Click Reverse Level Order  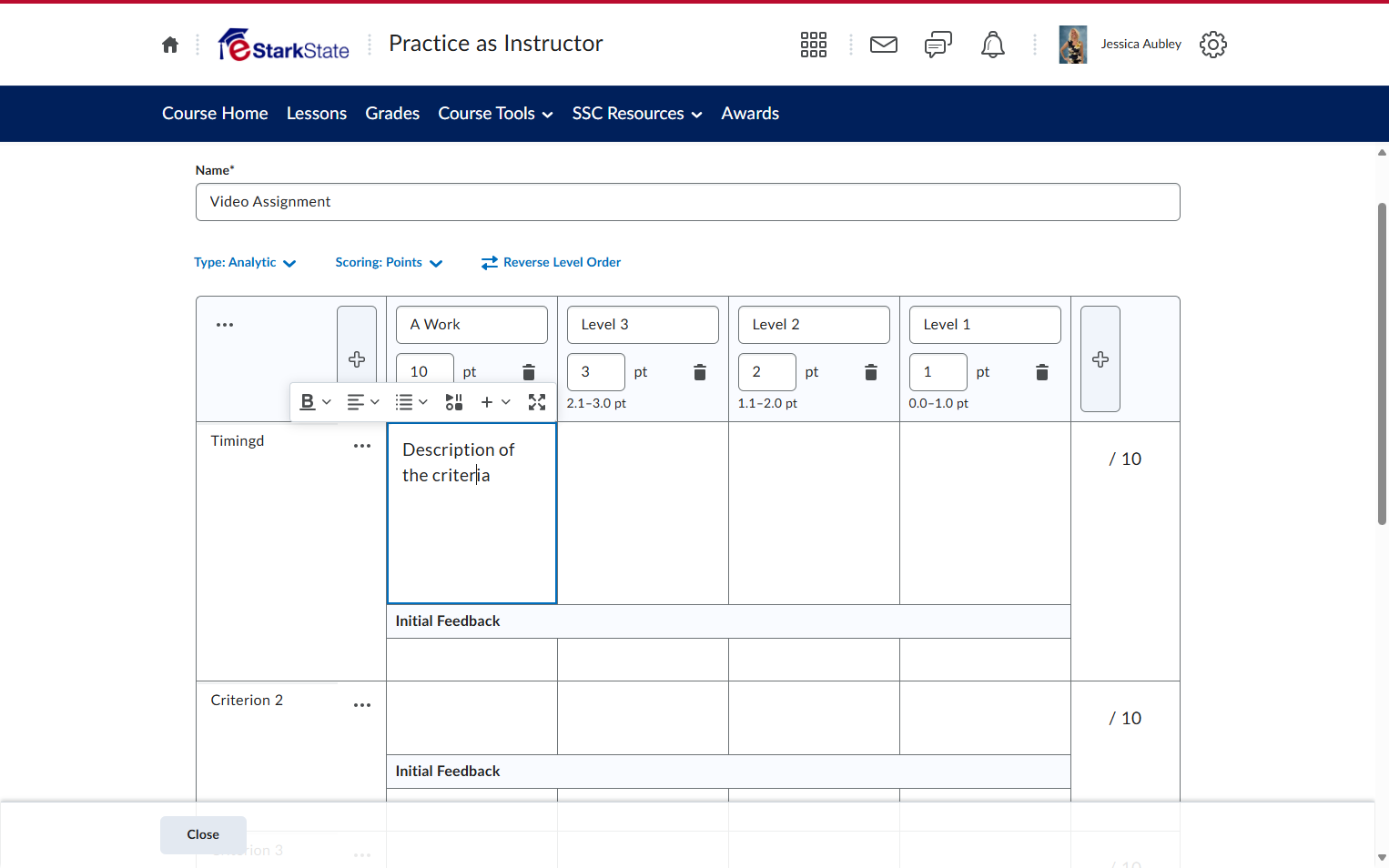[551, 262]
